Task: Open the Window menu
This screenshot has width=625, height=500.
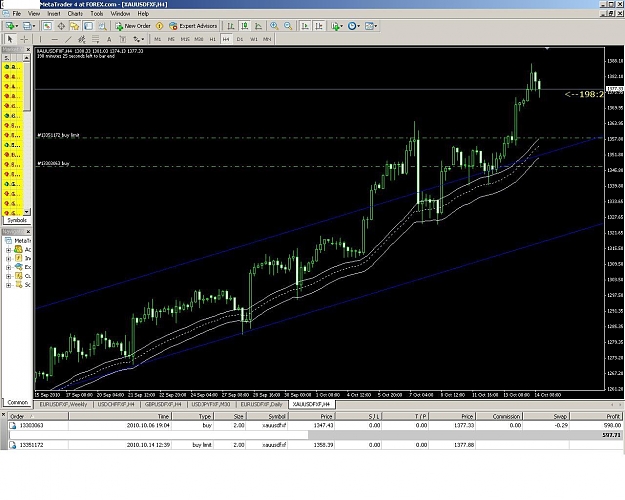Action: pyautogui.click(x=120, y=14)
